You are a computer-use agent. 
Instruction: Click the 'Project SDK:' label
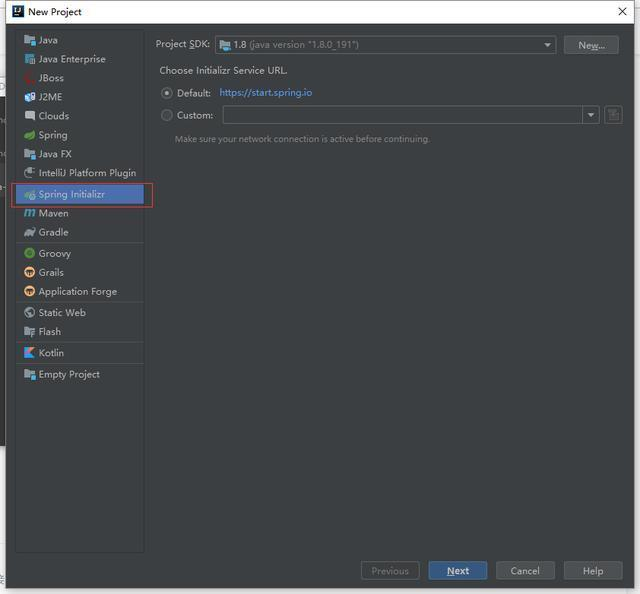[182, 44]
